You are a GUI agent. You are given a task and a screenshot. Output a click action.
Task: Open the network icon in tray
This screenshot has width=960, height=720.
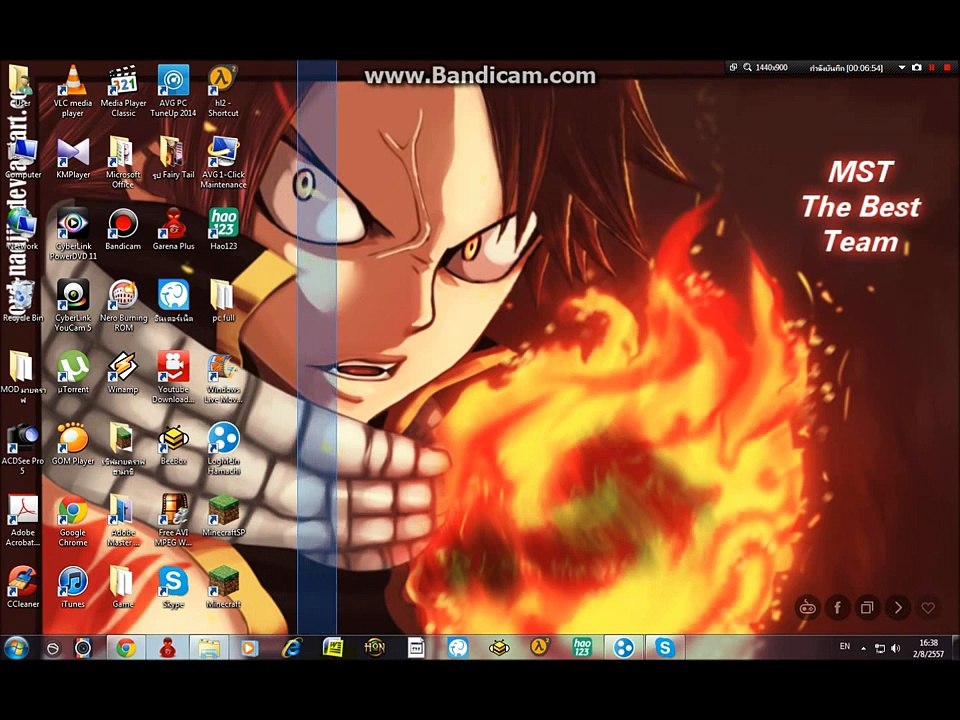click(880, 648)
